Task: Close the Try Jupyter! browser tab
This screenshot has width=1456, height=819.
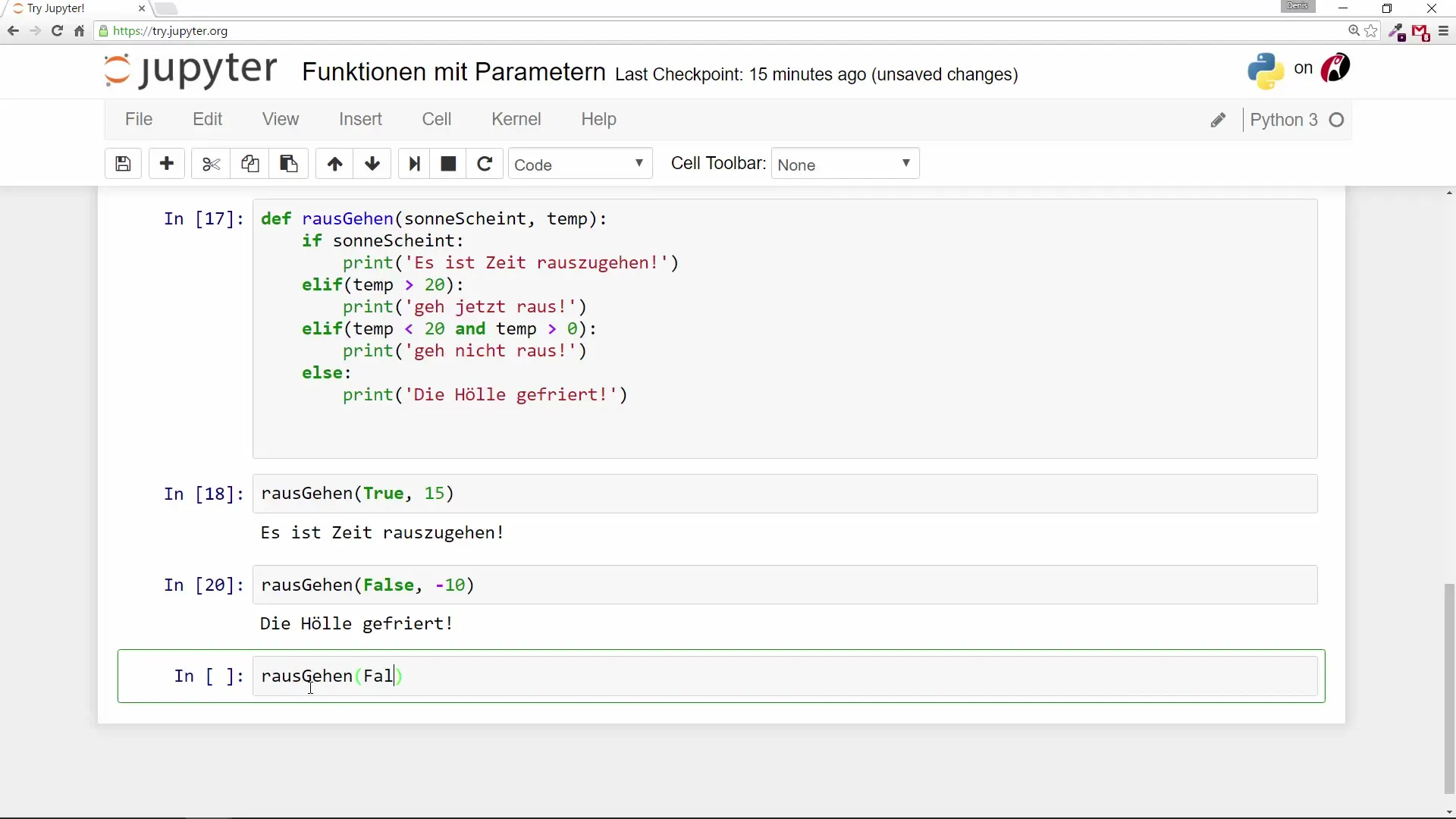Action: pos(141,8)
